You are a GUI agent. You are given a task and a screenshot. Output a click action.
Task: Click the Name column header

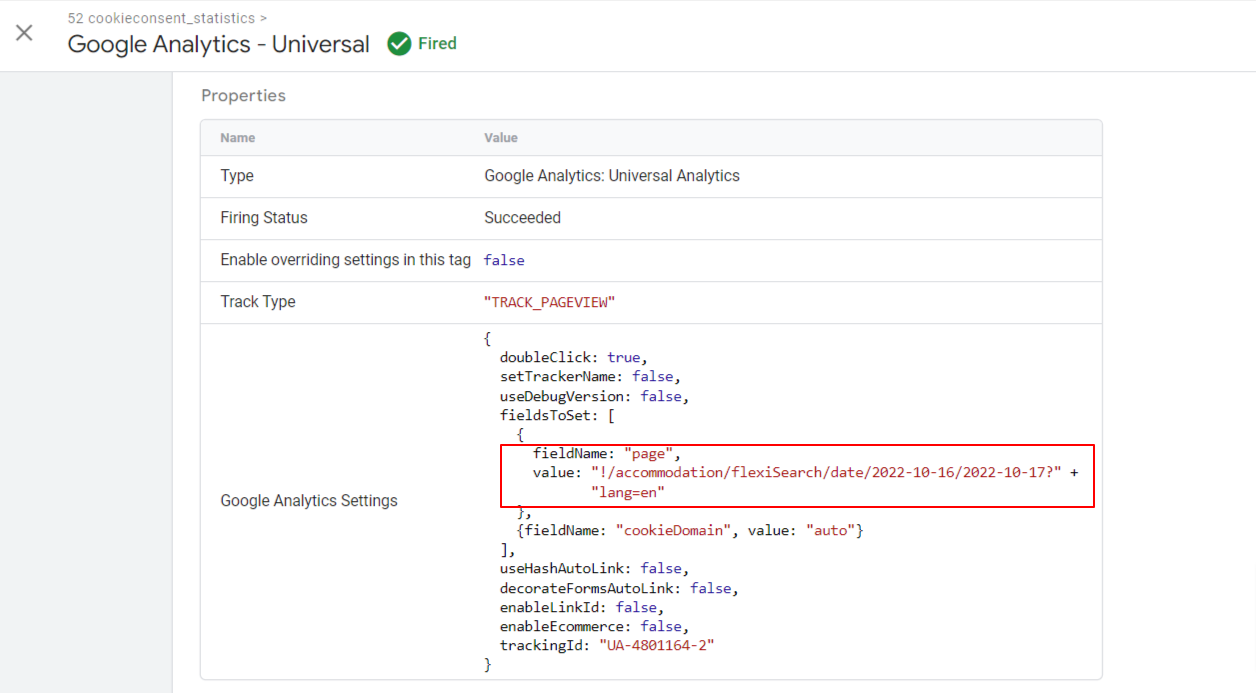(x=237, y=138)
